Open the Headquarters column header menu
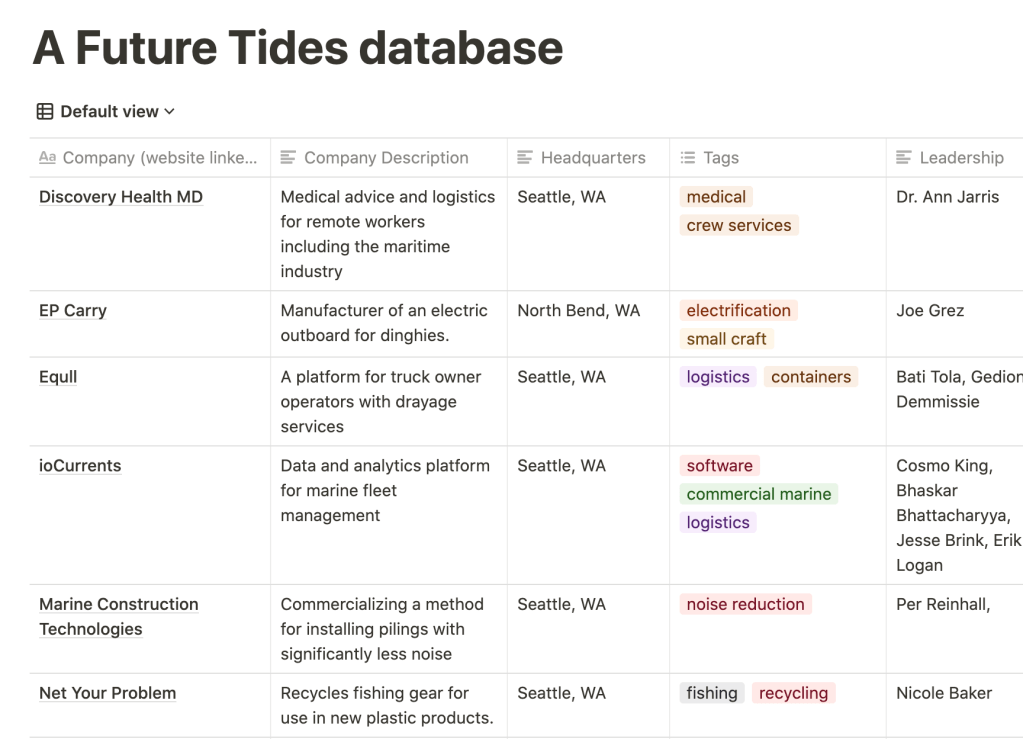1023x739 pixels. (593, 158)
